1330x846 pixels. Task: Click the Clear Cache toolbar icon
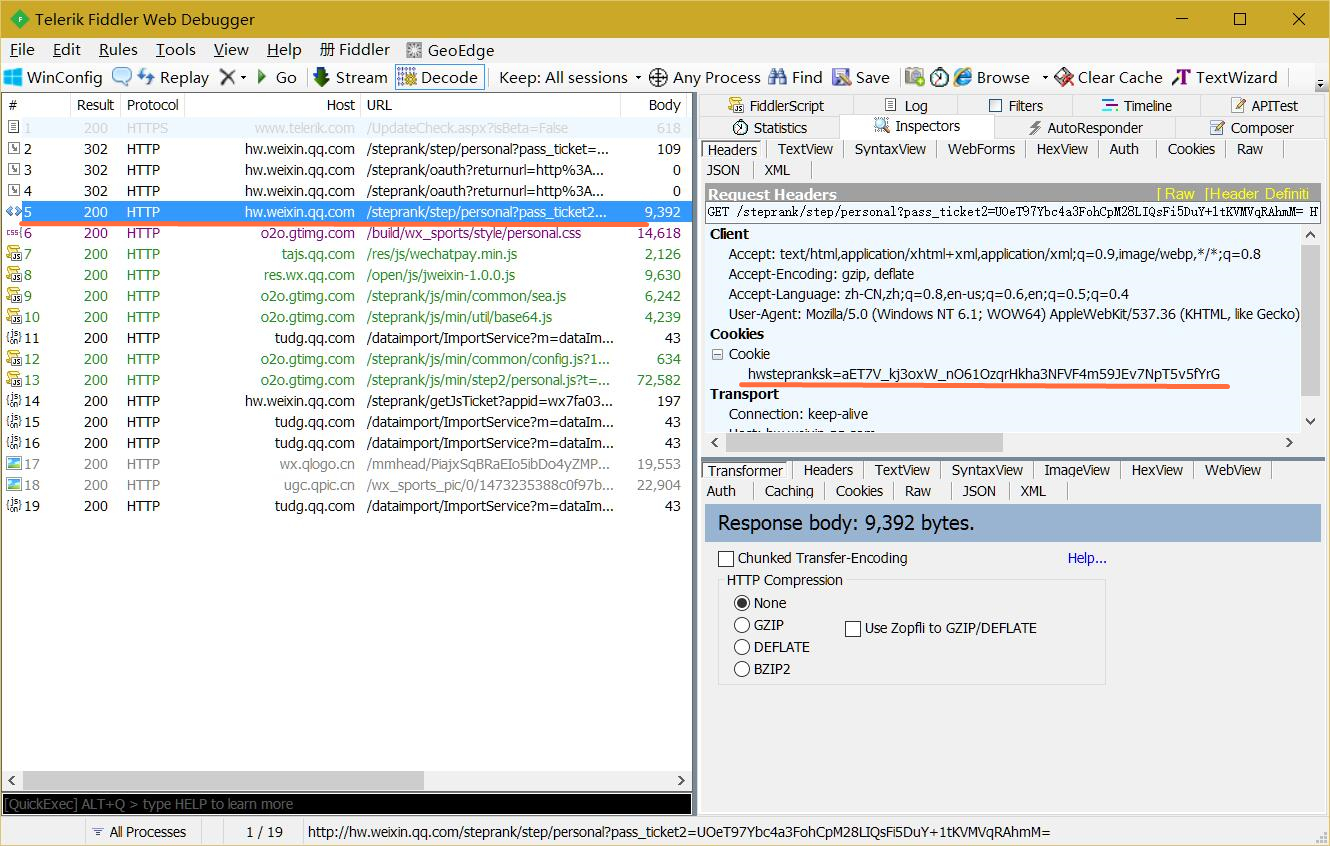click(x=1062, y=77)
